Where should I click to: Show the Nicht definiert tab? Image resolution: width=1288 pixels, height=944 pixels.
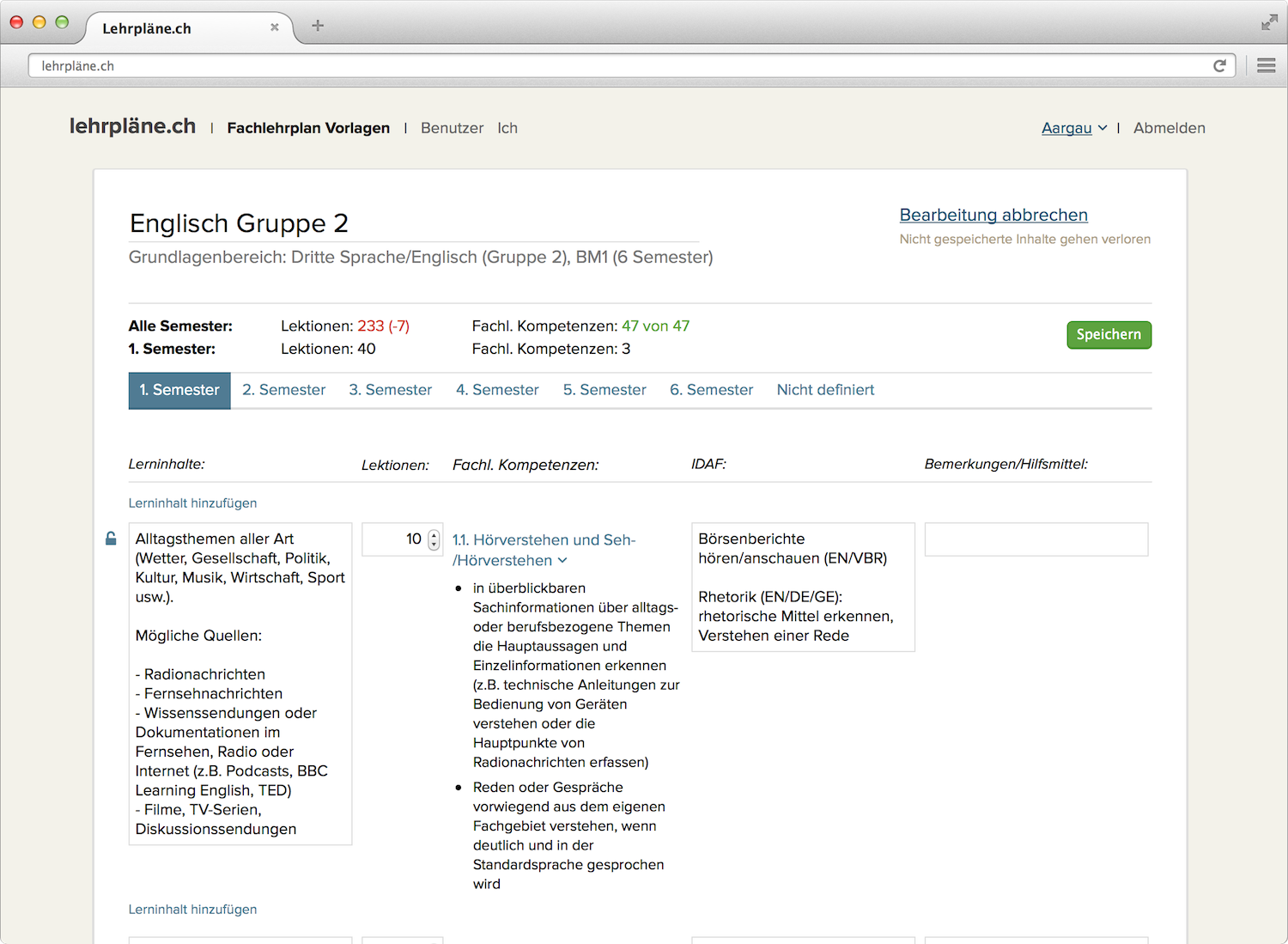click(x=825, y=390)
